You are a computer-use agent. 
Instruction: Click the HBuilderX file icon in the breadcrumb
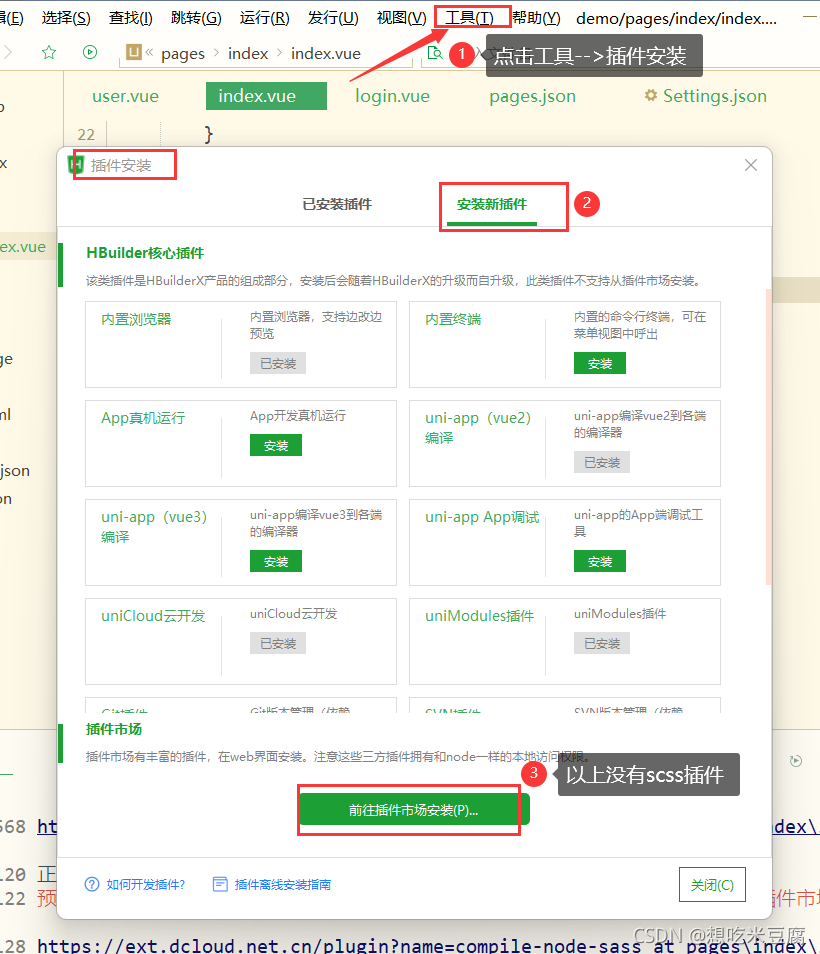point(133,52)
